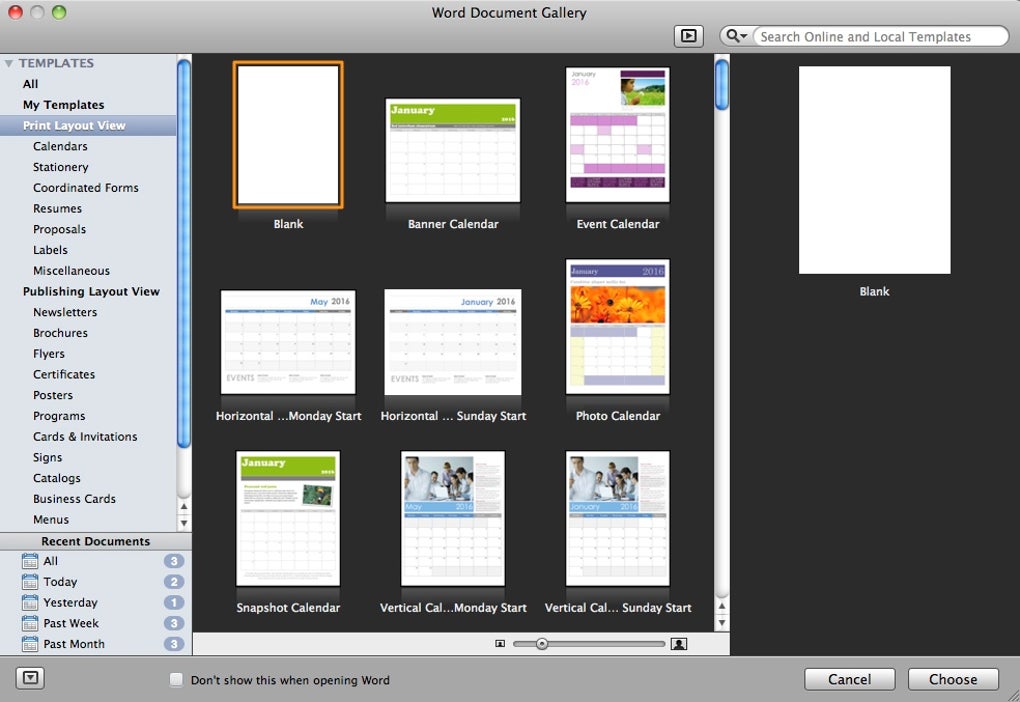Click the sidebar vertical scrollbar thumb
This screenshot has height=702, width=1020.
(184, 254)
